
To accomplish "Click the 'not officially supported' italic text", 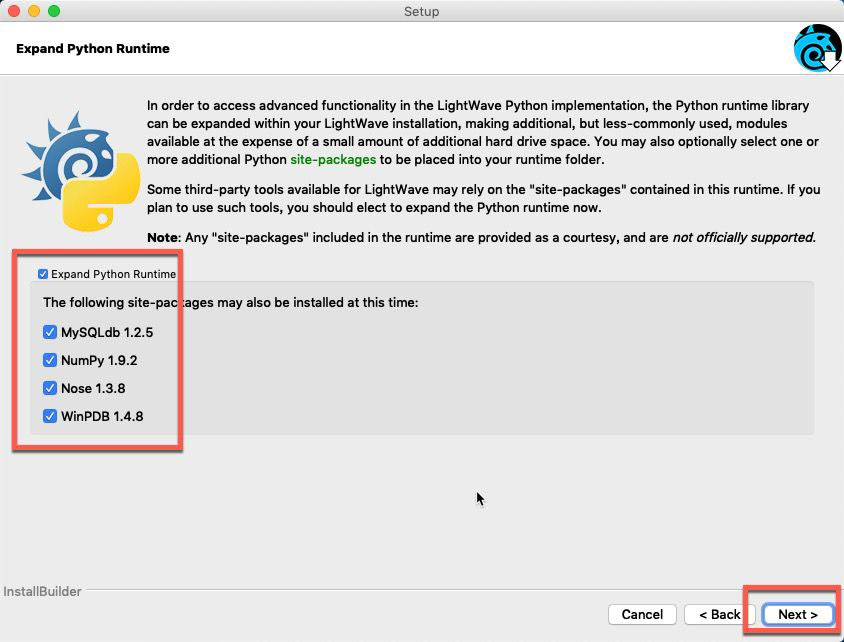I will [x=744, y=237].
